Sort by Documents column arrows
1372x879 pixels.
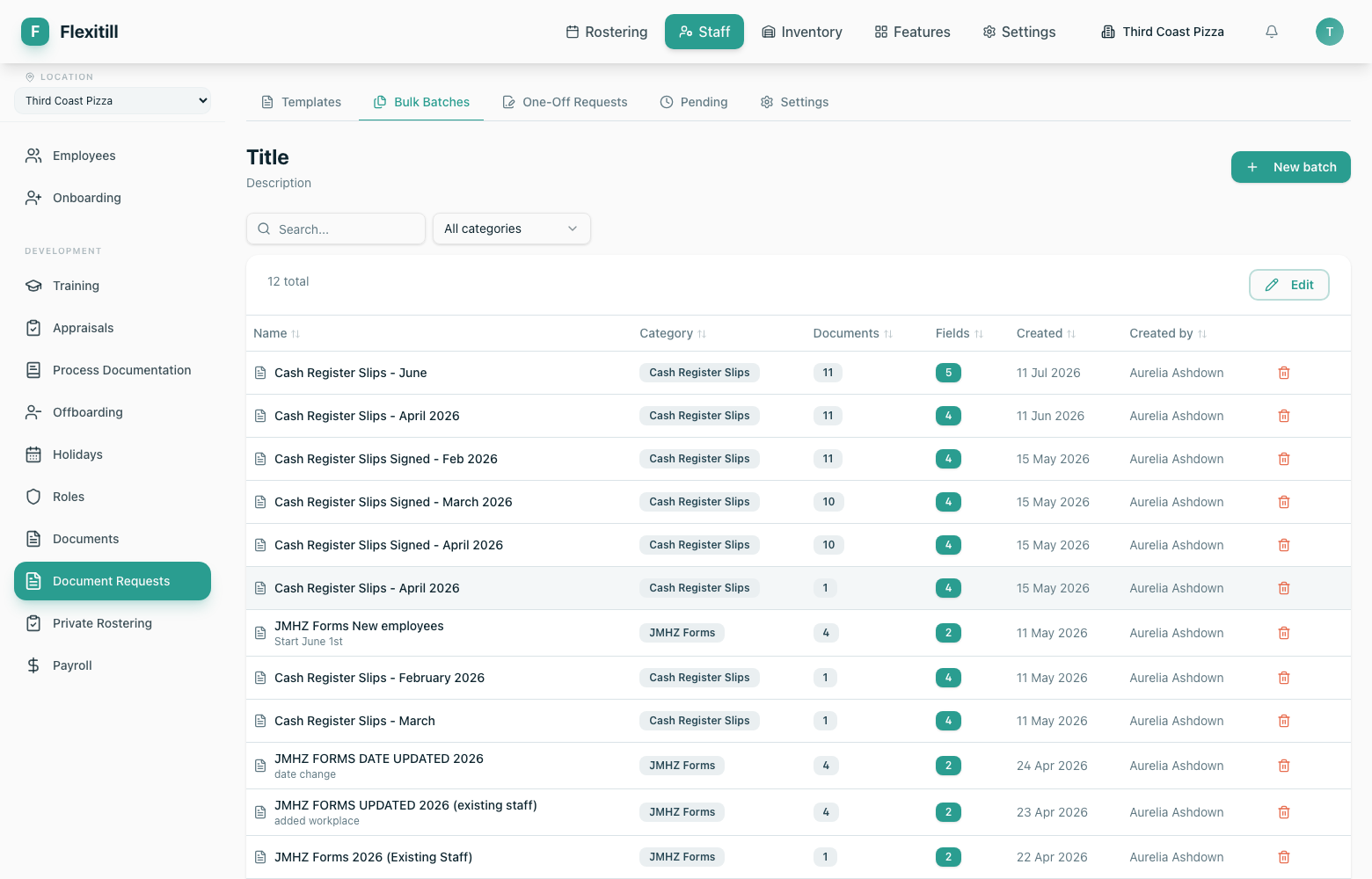[x=888, y=334]
